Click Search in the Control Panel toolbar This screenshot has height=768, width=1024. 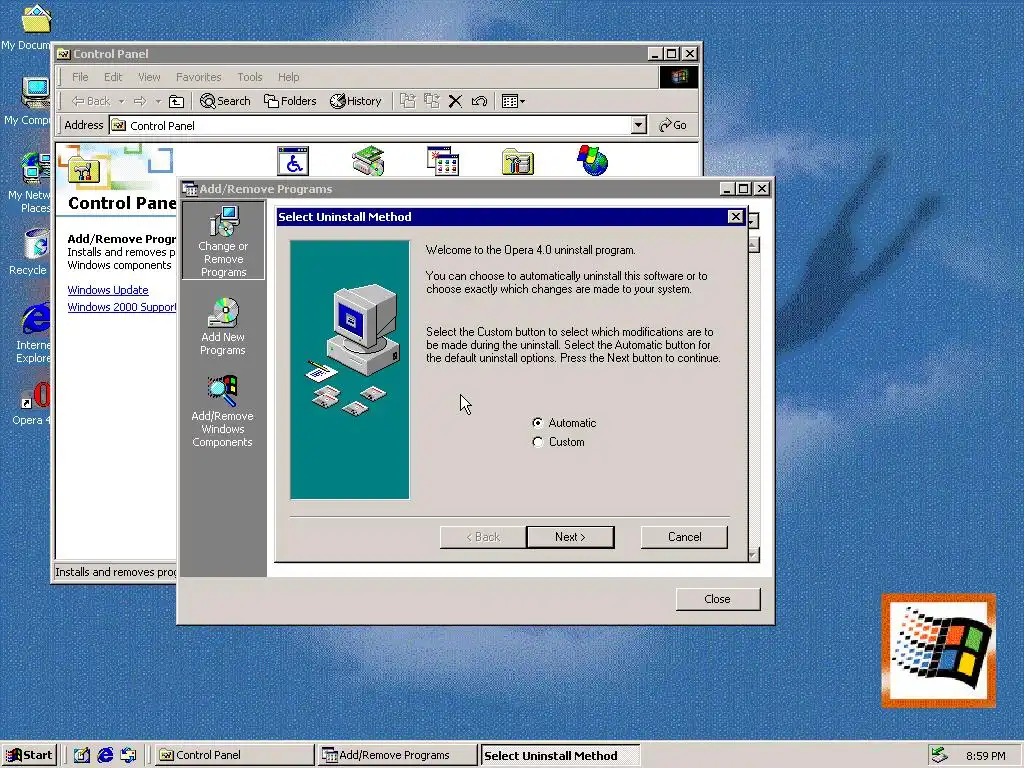pyautogui.click(x=225, y=101)
